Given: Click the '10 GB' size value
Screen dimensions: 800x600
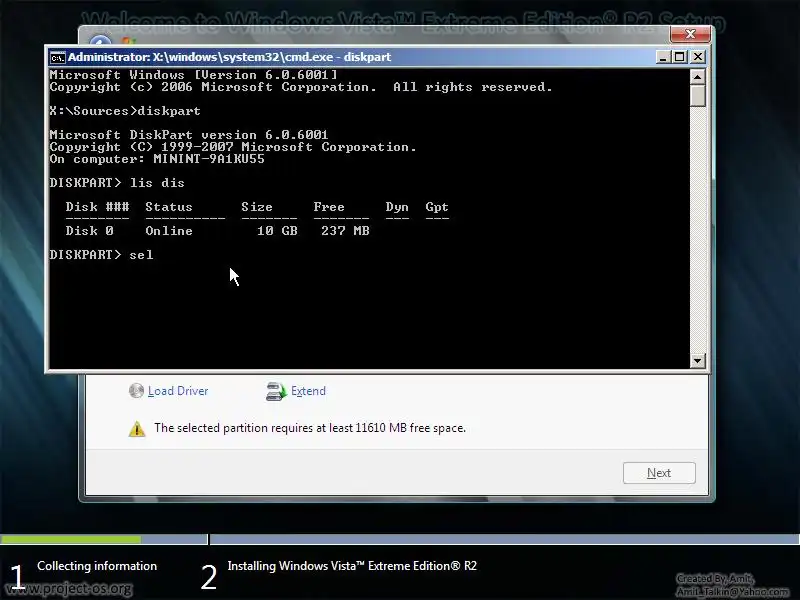Looking at the screenshot, I should pos(277,231).
